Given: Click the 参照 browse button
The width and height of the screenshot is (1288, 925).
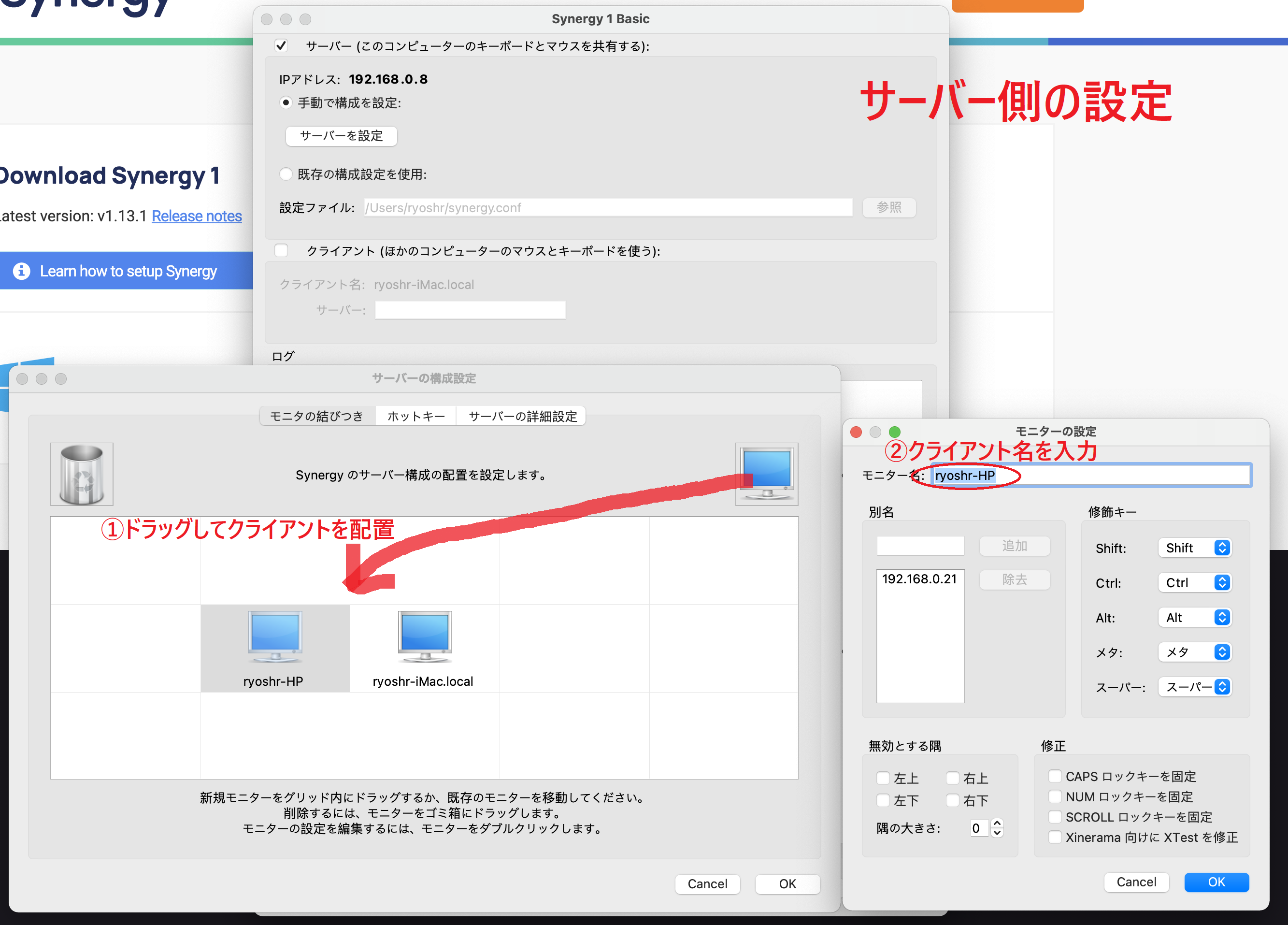Looking at the screenshot, I should (889, 207).
